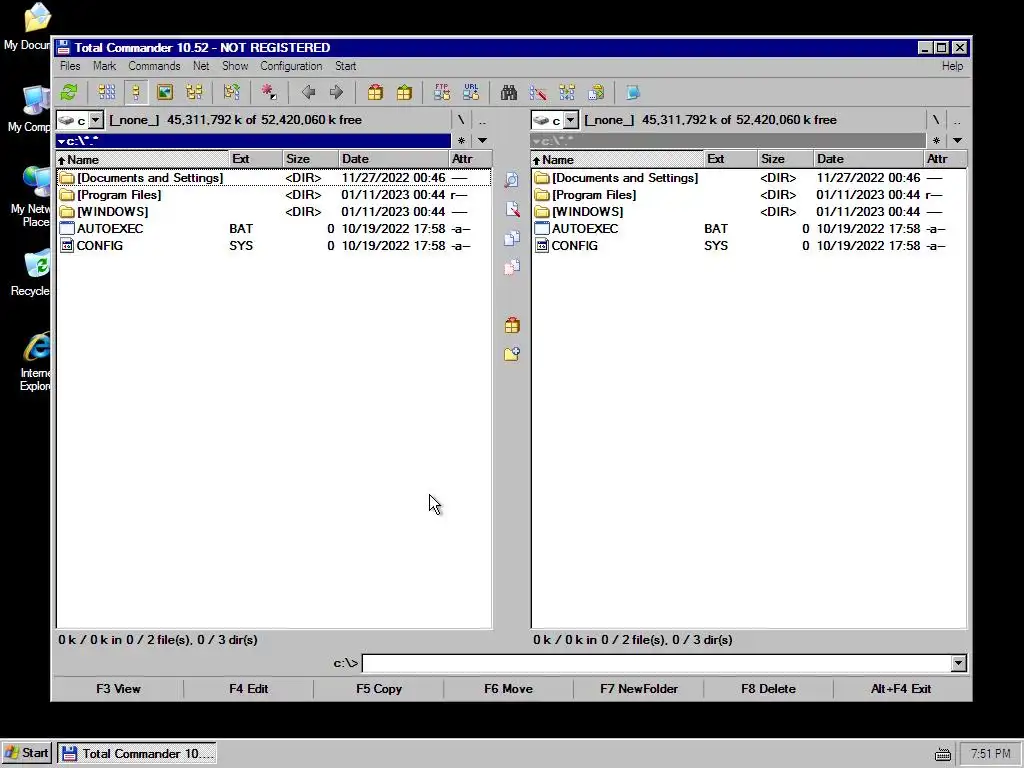Open the new URL connection icon
Image resolution: width=1024 pixels, height=768 pixels.
click(471, 92)
